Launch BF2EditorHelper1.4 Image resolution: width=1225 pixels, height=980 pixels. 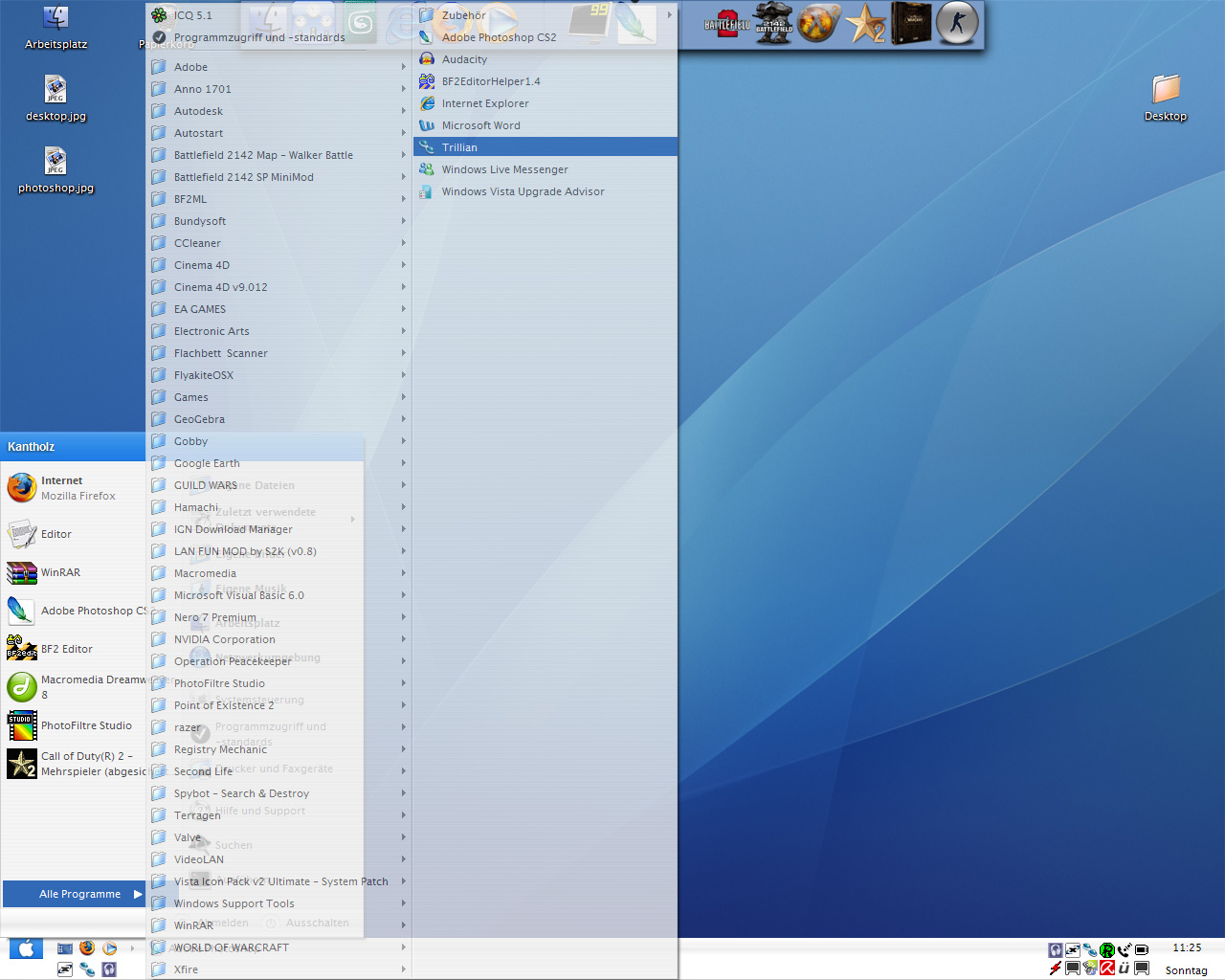[546, 81]
